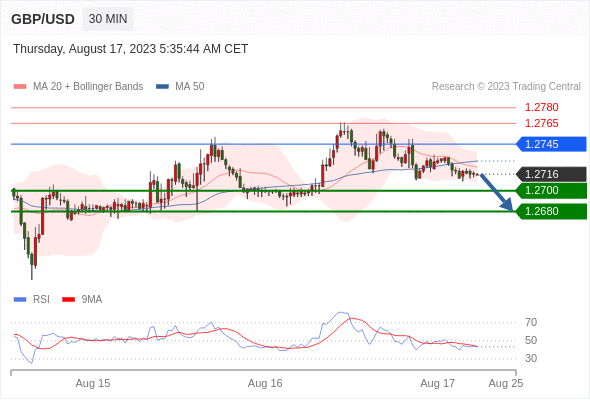
Task: Click the 1.2765 resistance level label
Action: [x=541, y=123]
